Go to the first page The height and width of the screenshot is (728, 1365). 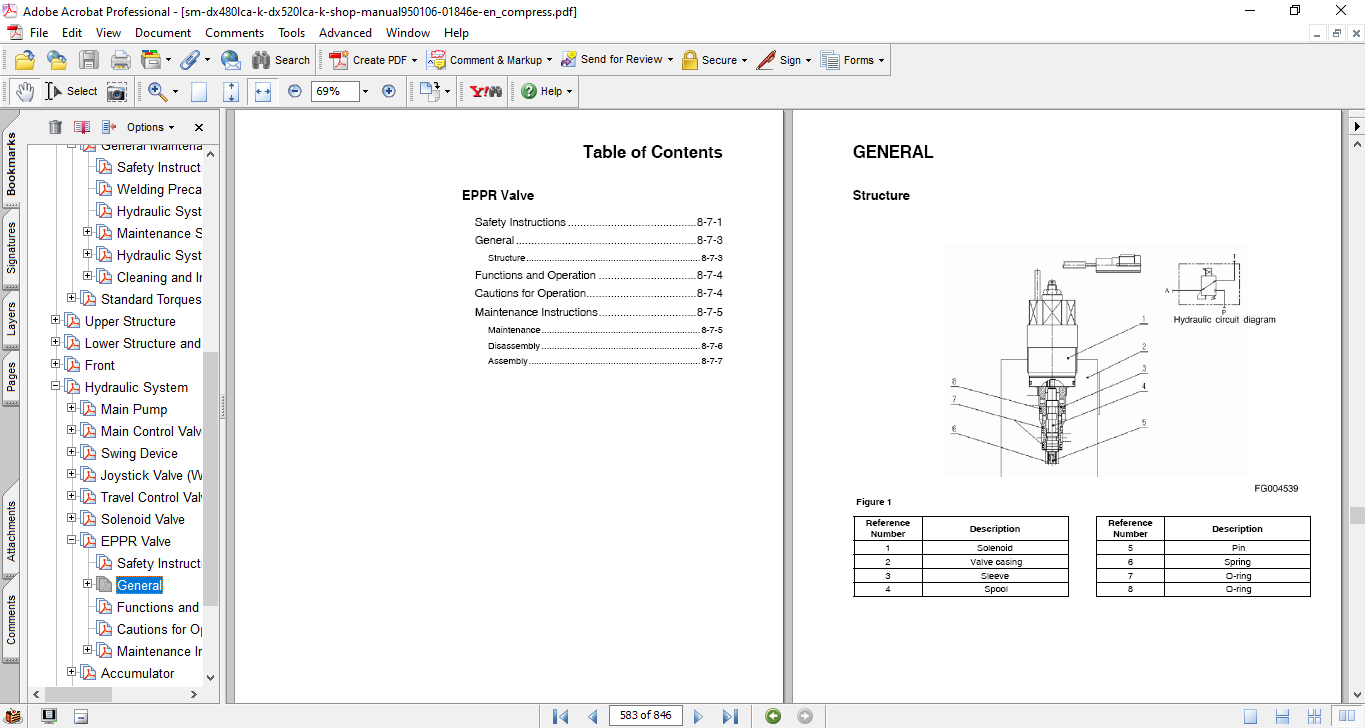tap(561, 716)
